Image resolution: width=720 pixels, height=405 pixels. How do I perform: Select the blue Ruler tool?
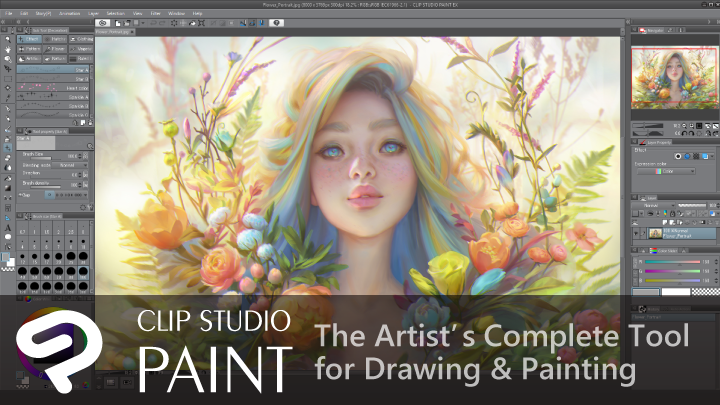tap(7, 218)
